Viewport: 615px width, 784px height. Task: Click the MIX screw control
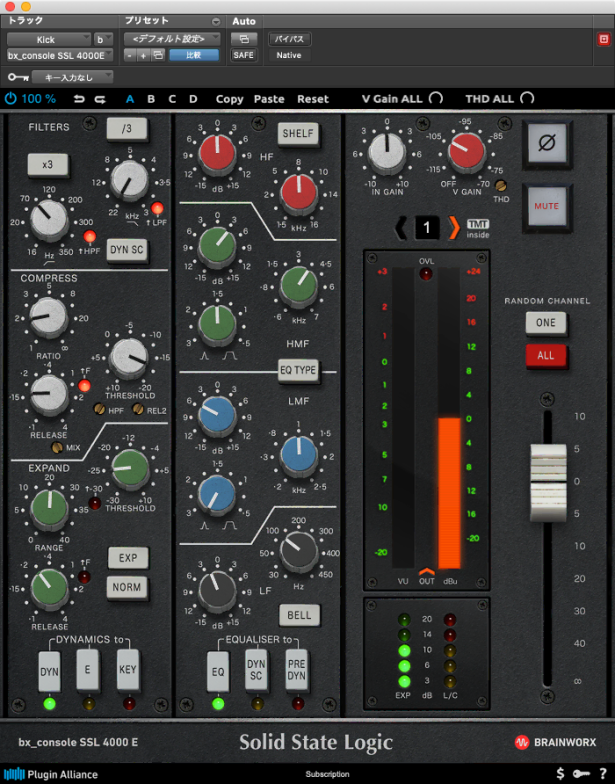point(58,447)
